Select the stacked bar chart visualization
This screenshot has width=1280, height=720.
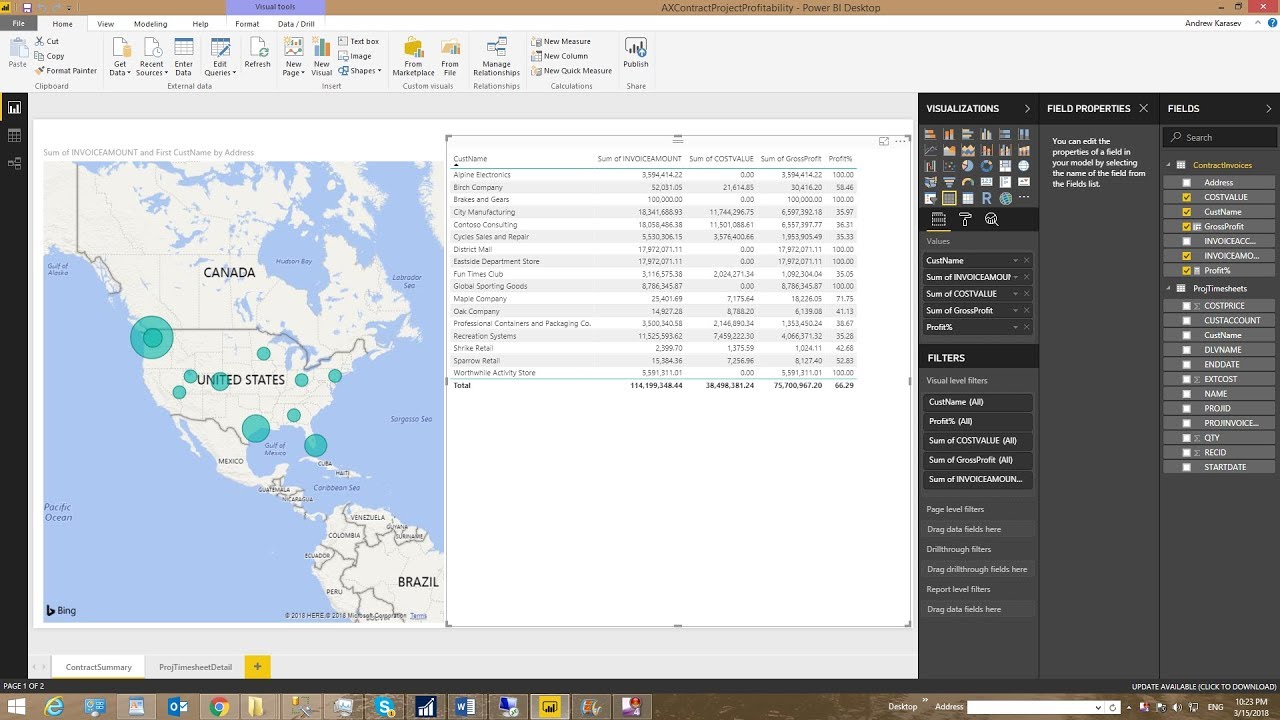(930, 134)
